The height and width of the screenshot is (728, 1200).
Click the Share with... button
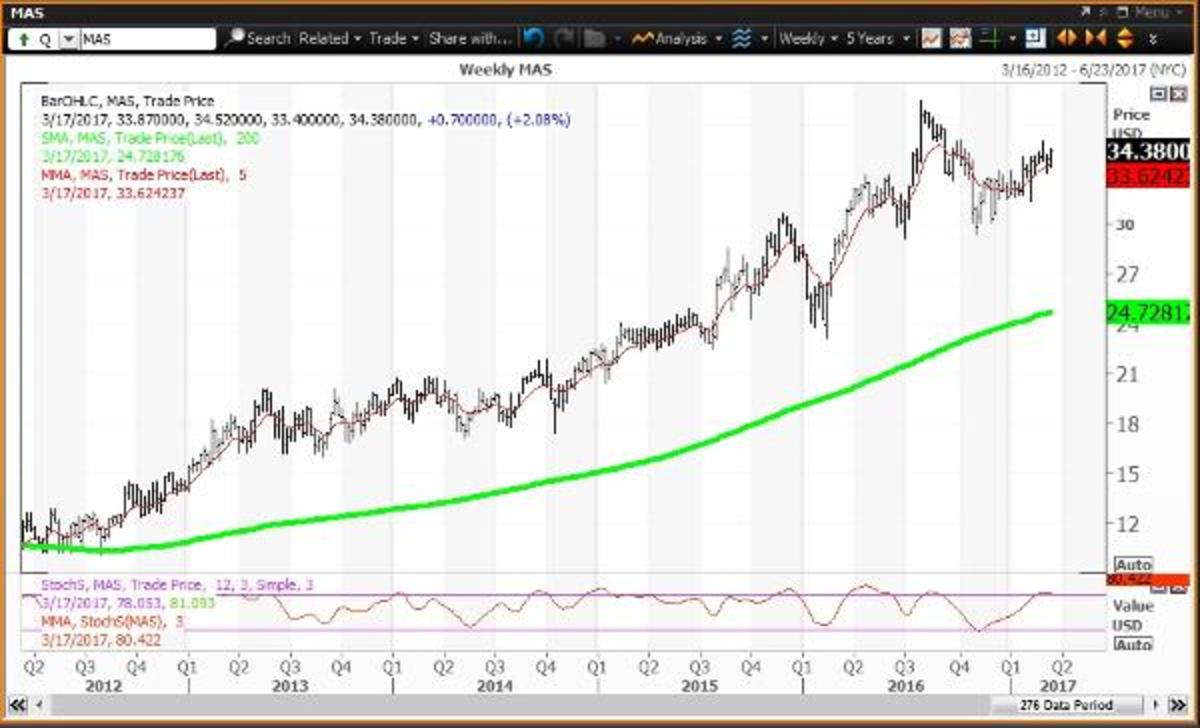(x=469, y=39)
